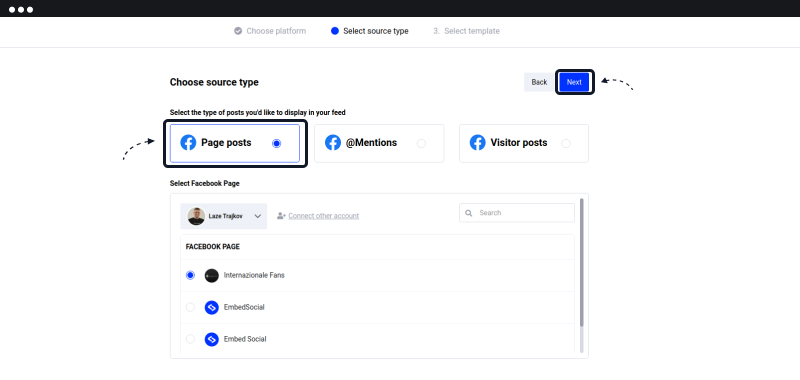Click the EmbedSocial page logo icon
The height and width of the screenshot is (380, 800).
click(212, 308)
